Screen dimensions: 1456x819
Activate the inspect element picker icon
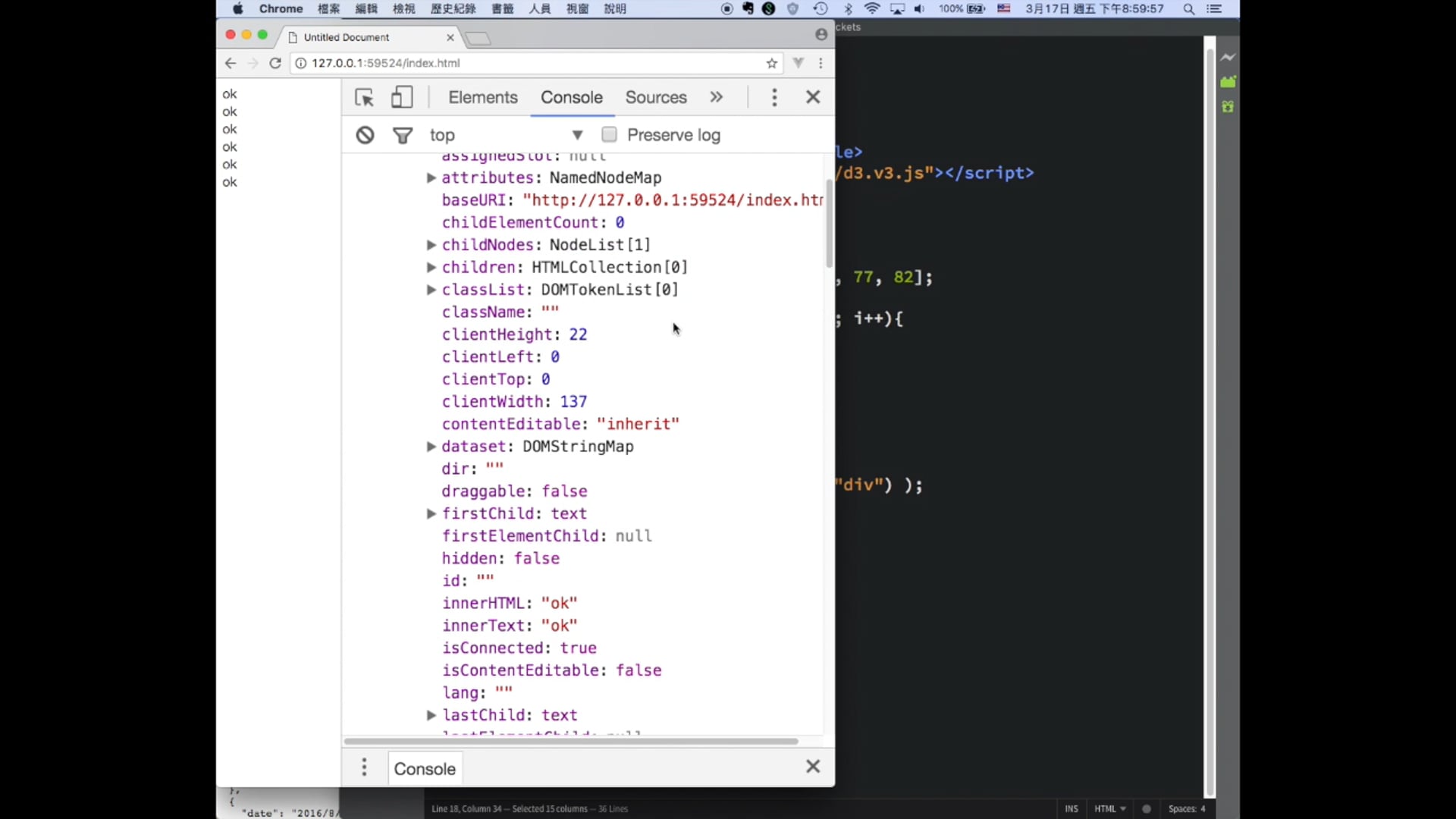[x=364, y=97]
